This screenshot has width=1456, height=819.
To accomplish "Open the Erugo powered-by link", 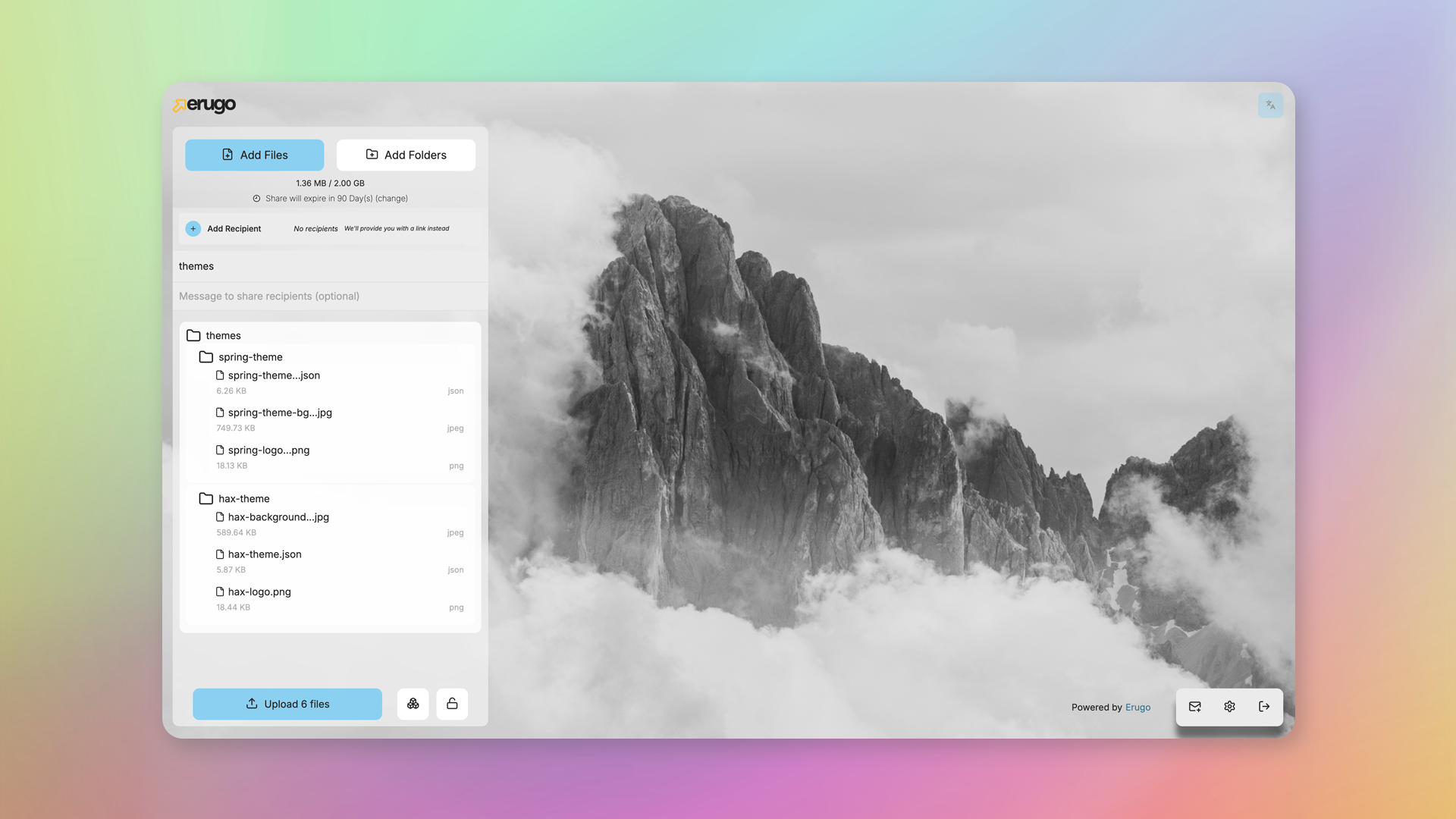I will point(1137,708).
